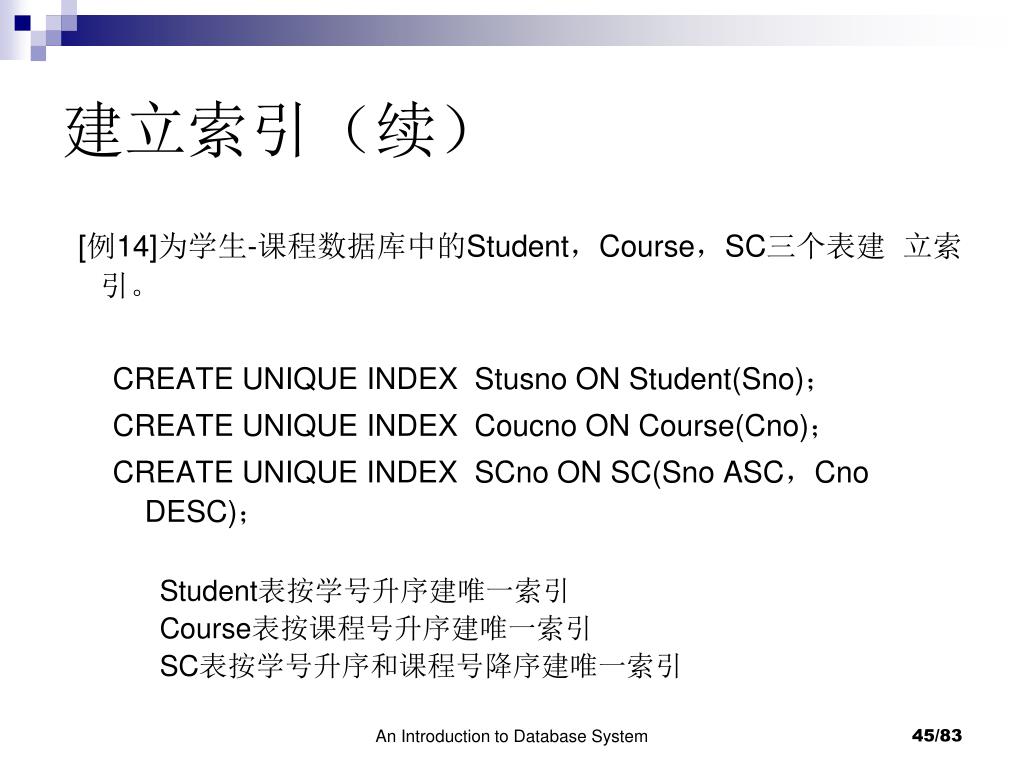Click Student(Sno) in first statement
This screenshot has width=1024, height=768.
pyautogui.click(x=716, y=379)
